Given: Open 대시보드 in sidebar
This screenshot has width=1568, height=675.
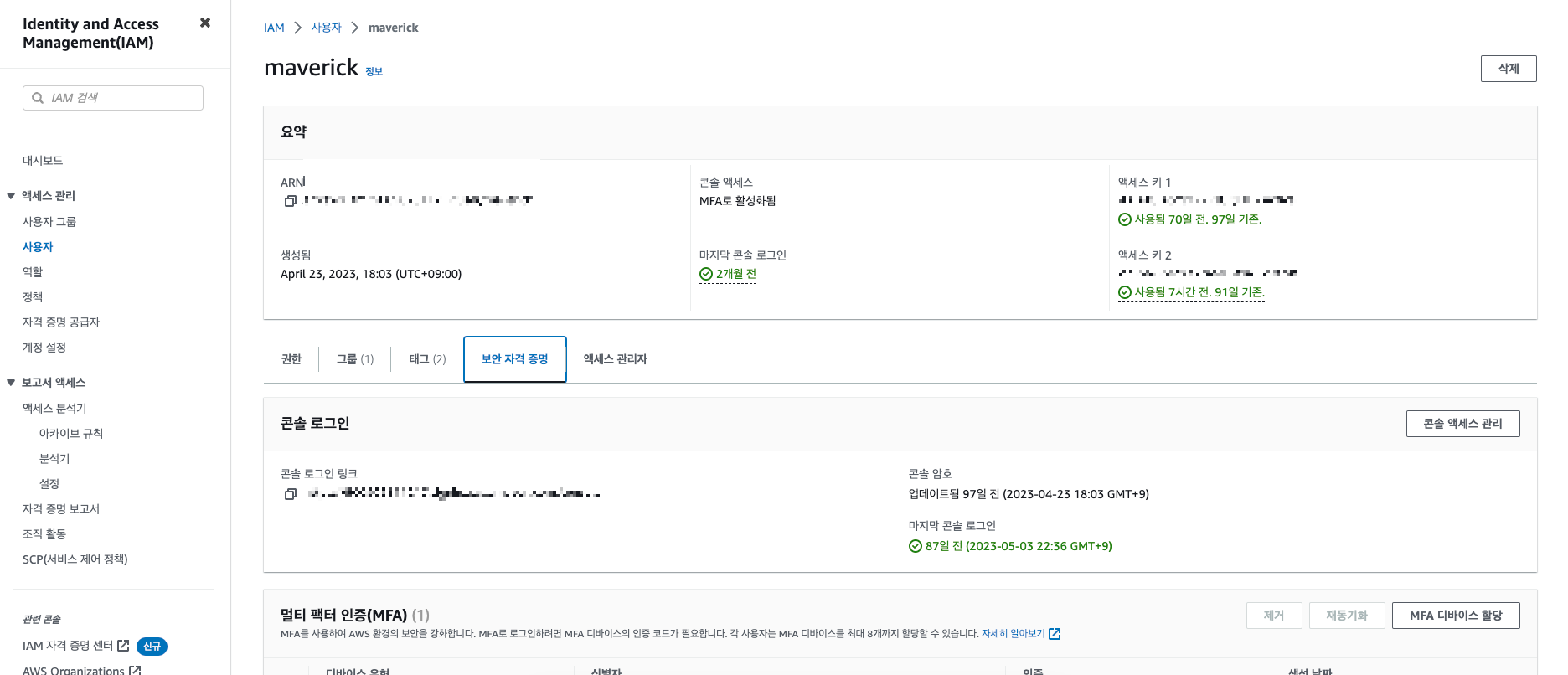Looking at the screenshot, I should click(x=43, y=161).
